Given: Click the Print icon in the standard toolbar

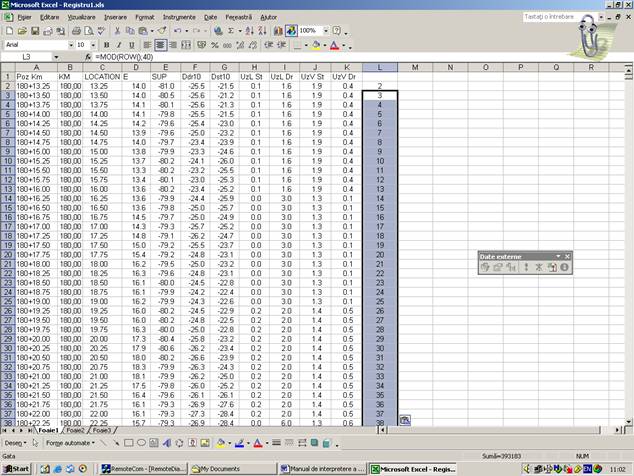Looking at the screenshot, I should [x=75, y=31].
